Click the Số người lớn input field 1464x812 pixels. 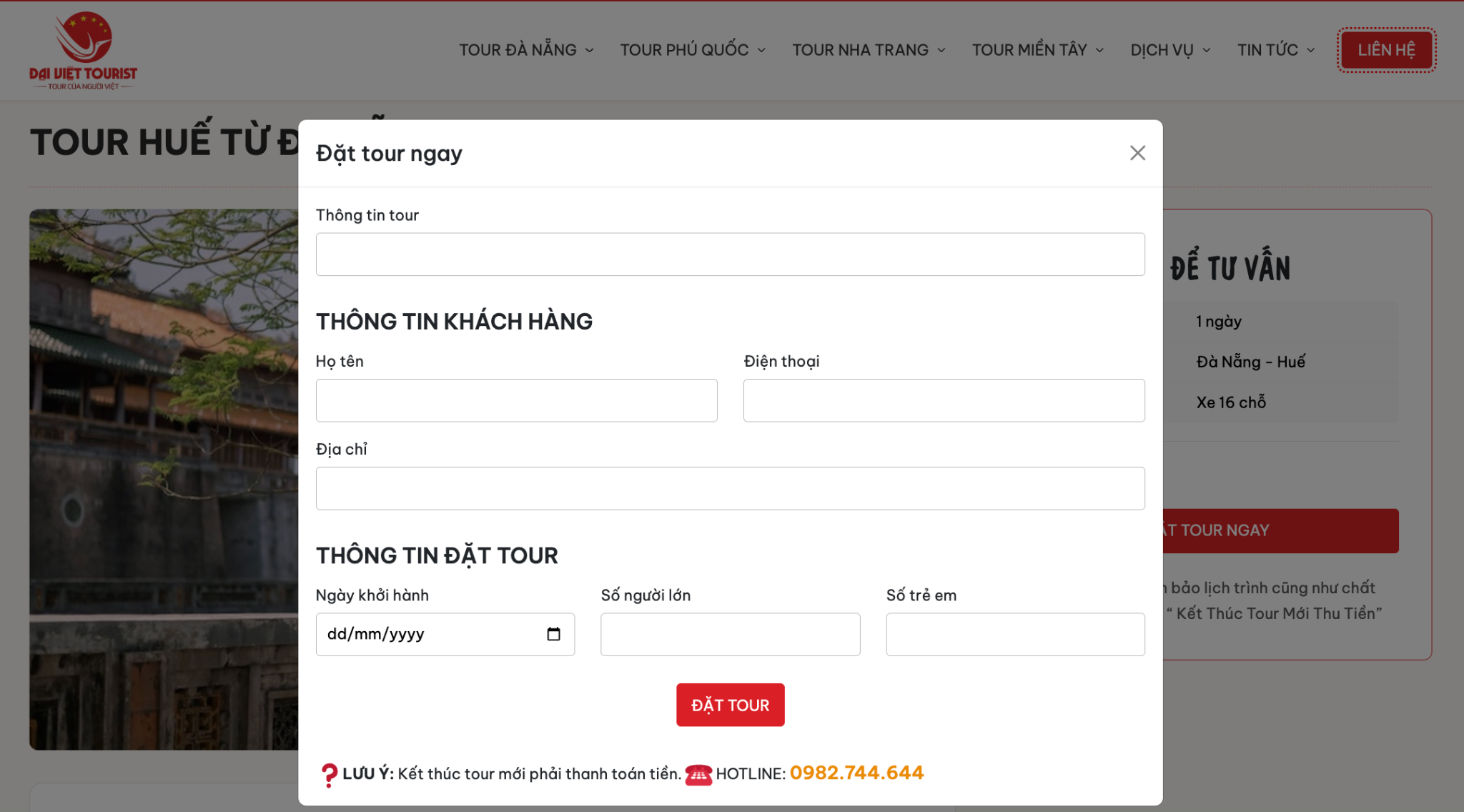click(730, 634)
